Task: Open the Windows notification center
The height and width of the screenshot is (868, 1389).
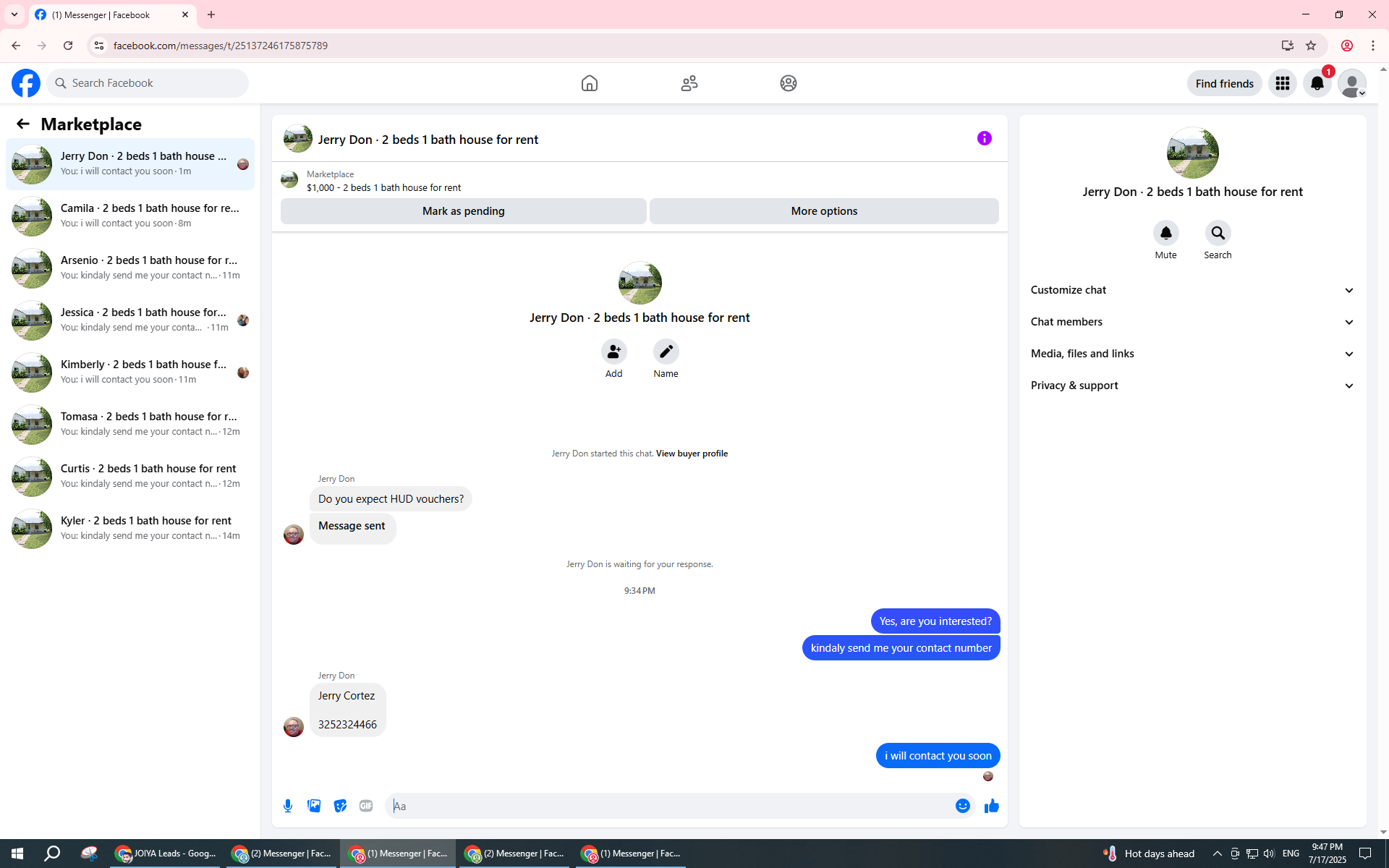Action: tap(1365, 854)
